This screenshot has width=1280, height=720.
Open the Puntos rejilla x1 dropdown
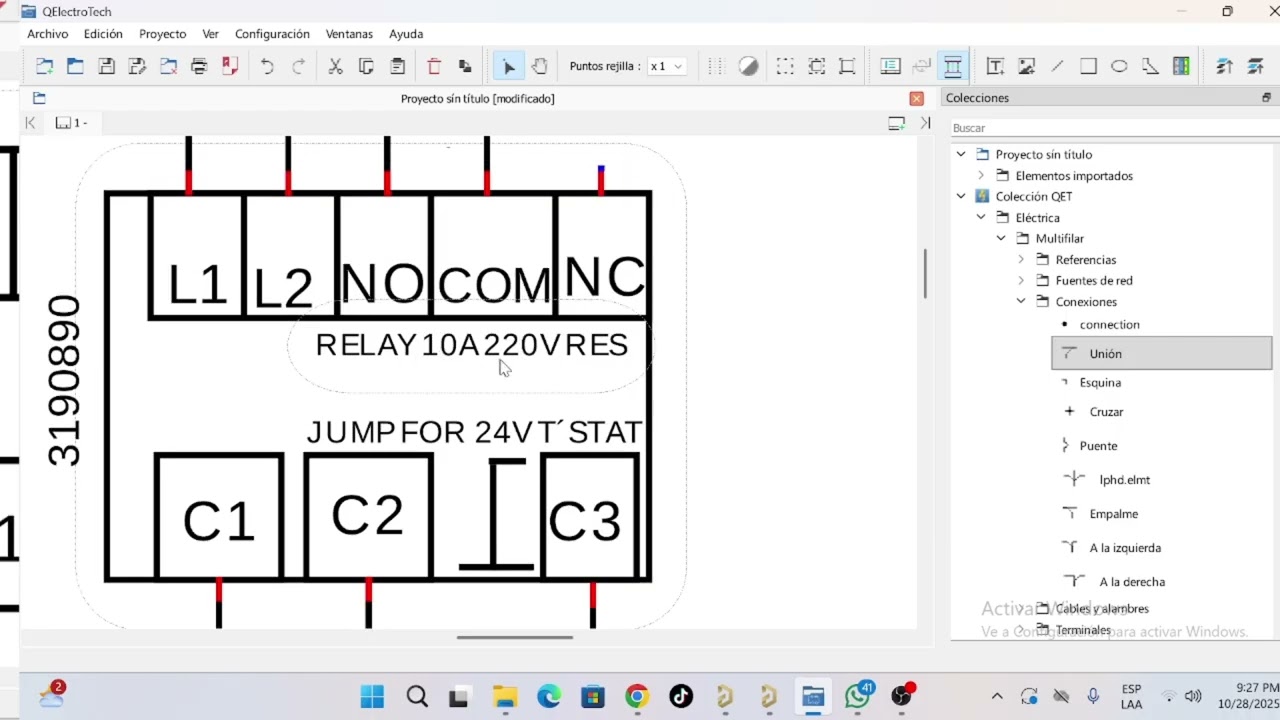[666, 66]
